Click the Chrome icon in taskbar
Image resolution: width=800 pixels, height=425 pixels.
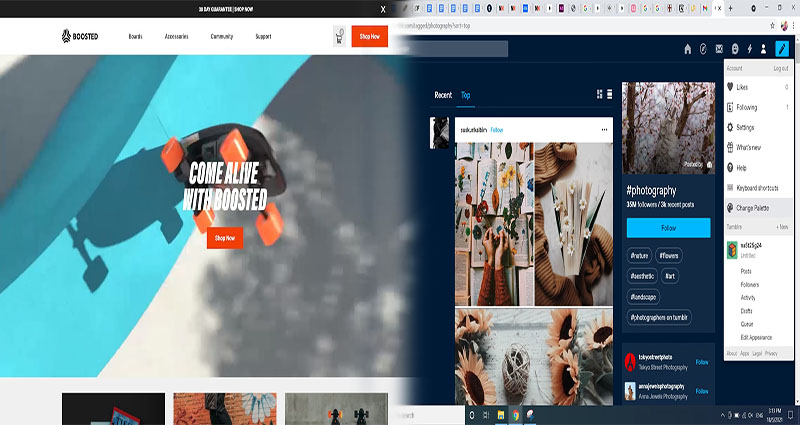click(x=516, y=415)
